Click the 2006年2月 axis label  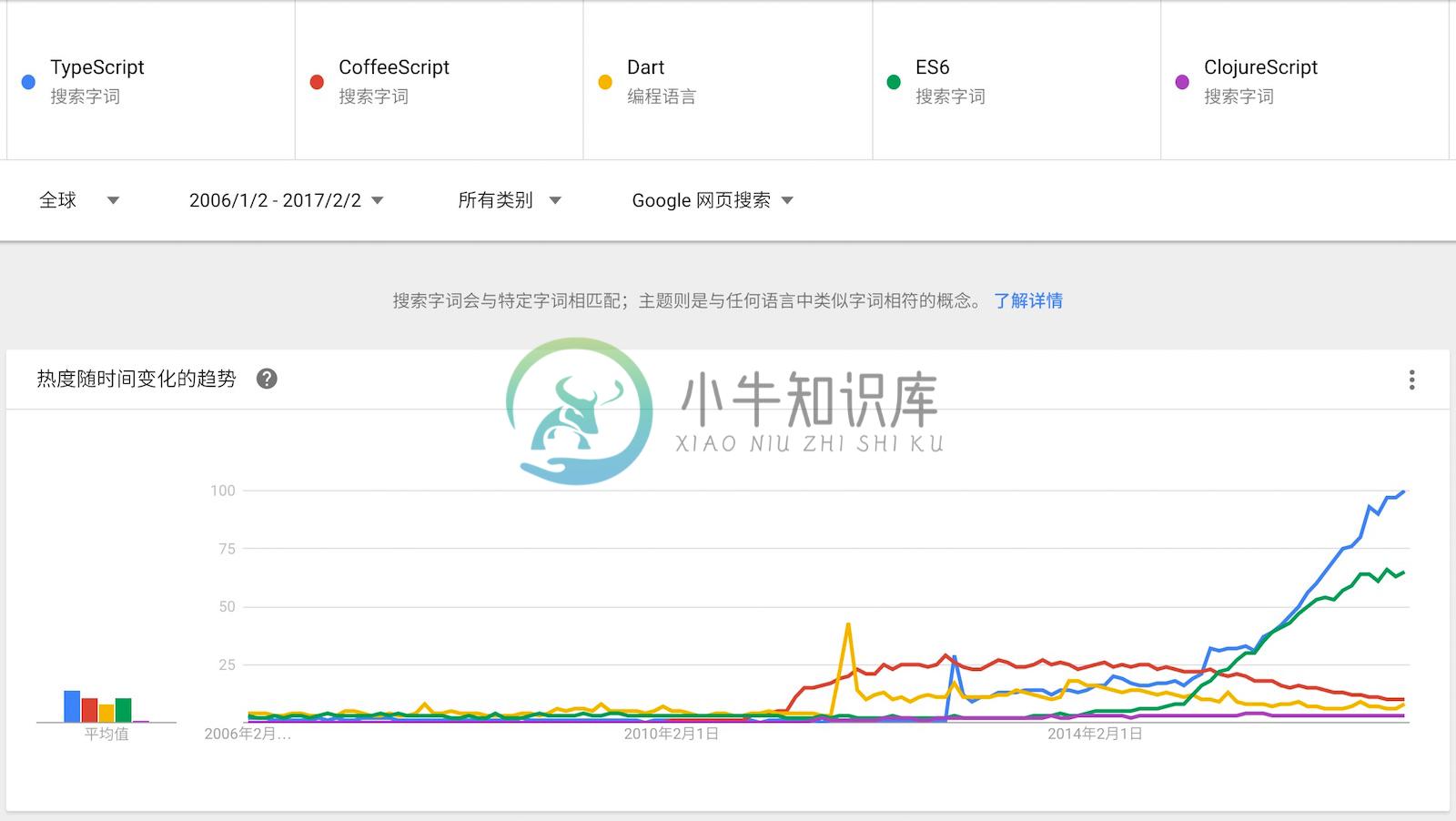point(248,734)
